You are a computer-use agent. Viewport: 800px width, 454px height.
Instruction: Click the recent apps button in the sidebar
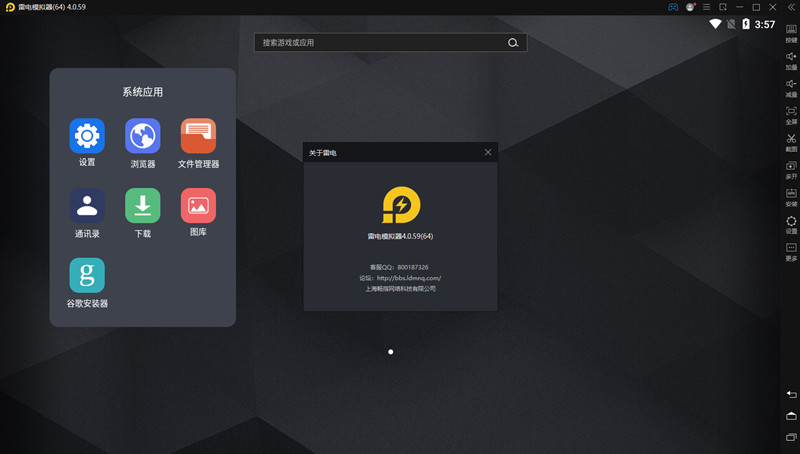click(791, 437)
